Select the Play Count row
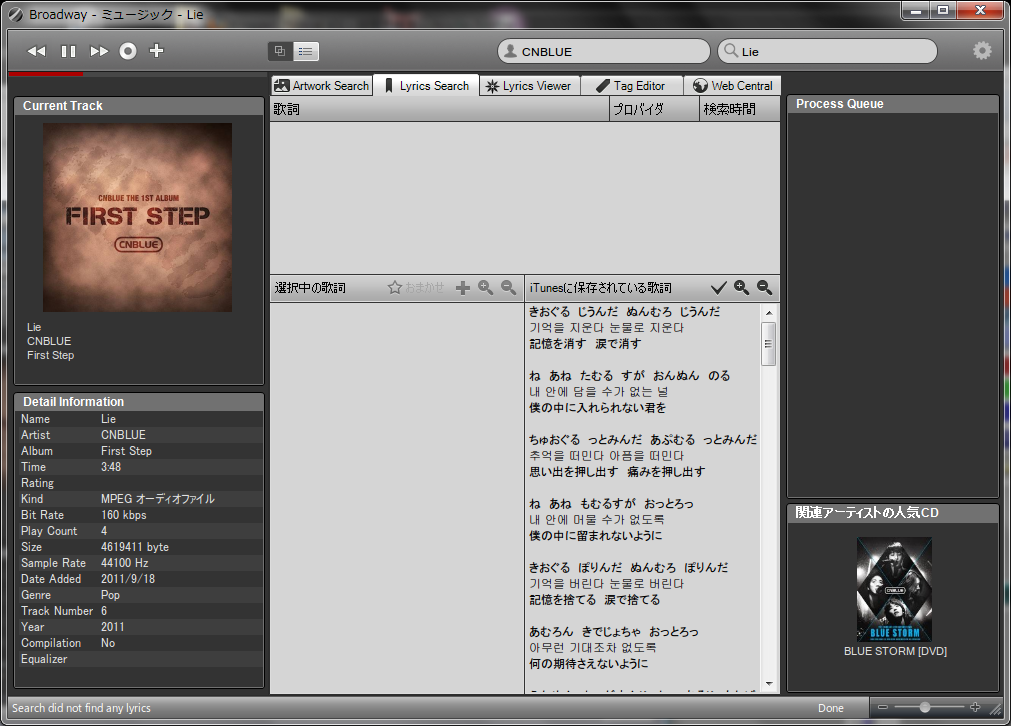The image size is (1011, 726). click(139, 531)
